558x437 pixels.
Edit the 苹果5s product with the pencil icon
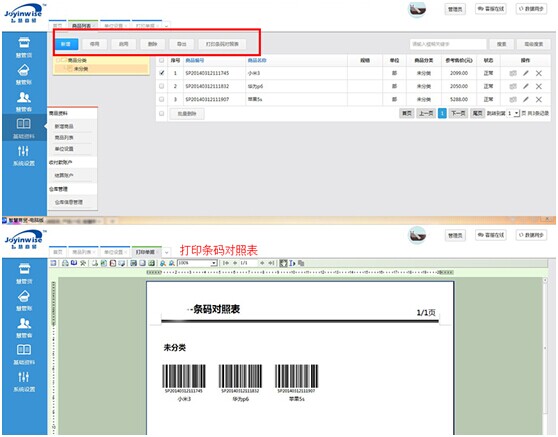[x=526, y=99]
